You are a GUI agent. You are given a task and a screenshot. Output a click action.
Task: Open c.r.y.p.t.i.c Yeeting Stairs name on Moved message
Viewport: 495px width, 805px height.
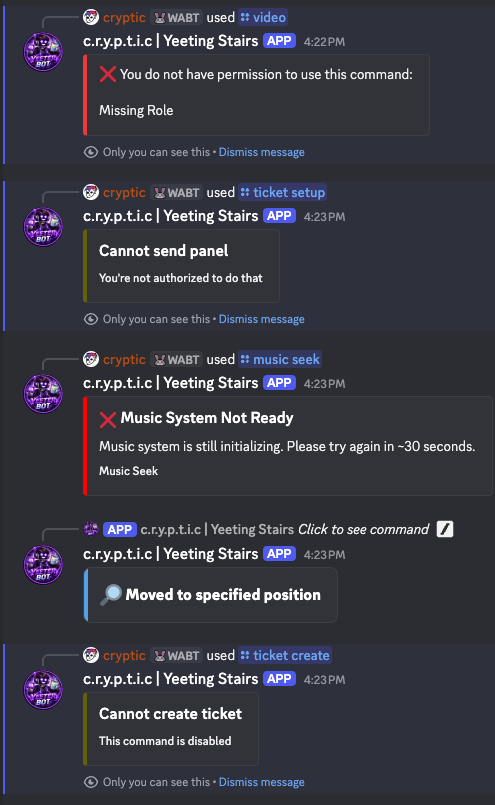170,554
